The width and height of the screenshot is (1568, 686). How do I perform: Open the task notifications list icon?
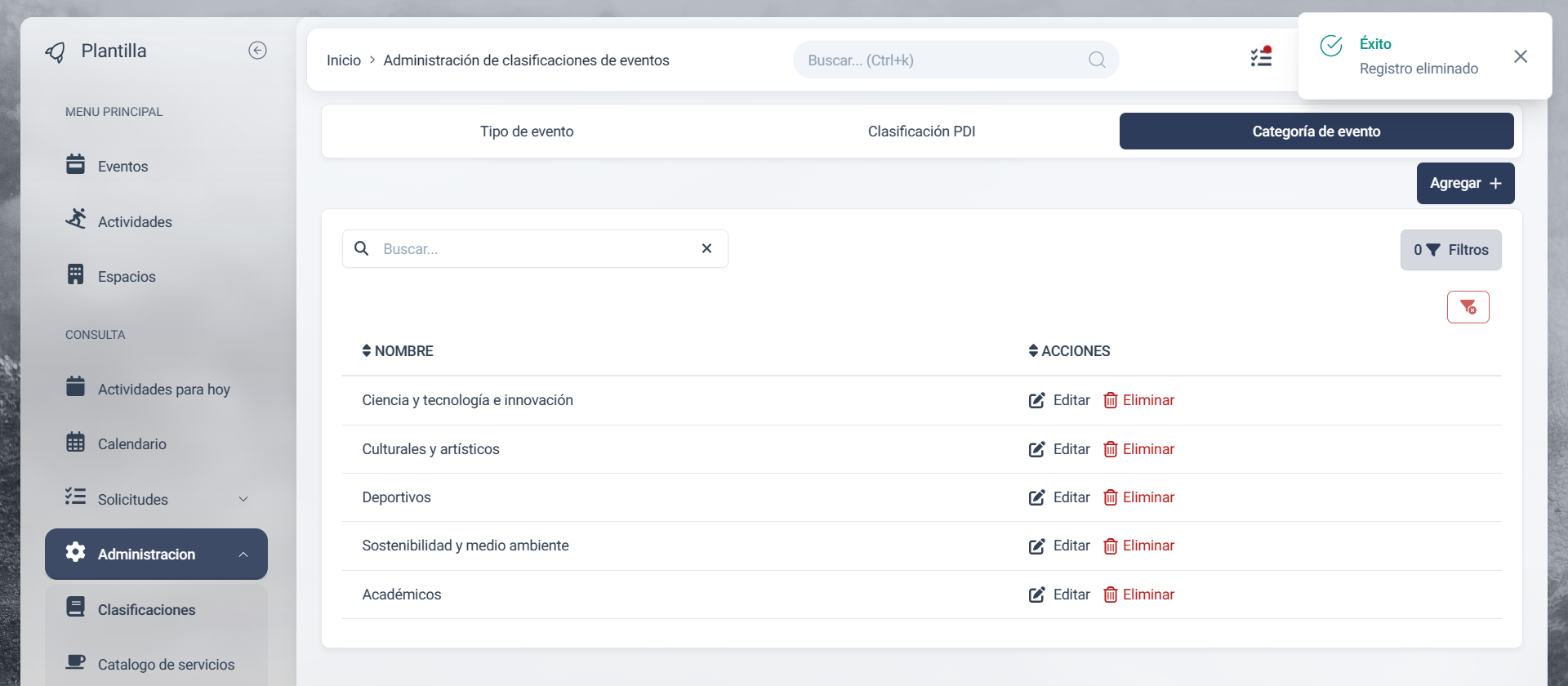(x=1262, y=56)
